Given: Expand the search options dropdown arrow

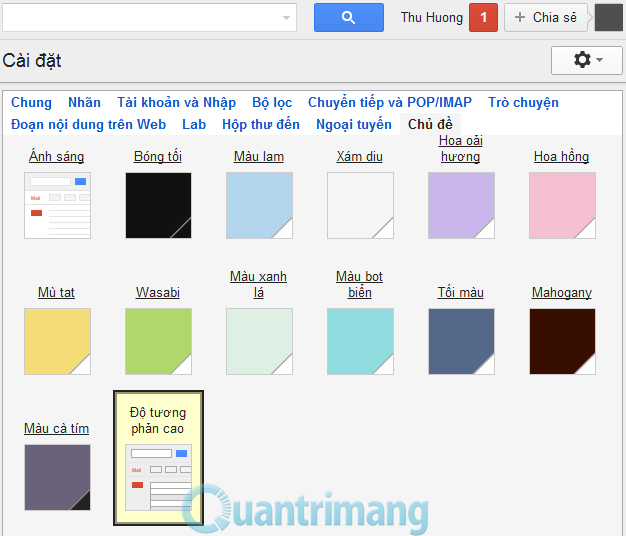Looking at the screenshot, I should pyautogui.click(x=287, y=18).
